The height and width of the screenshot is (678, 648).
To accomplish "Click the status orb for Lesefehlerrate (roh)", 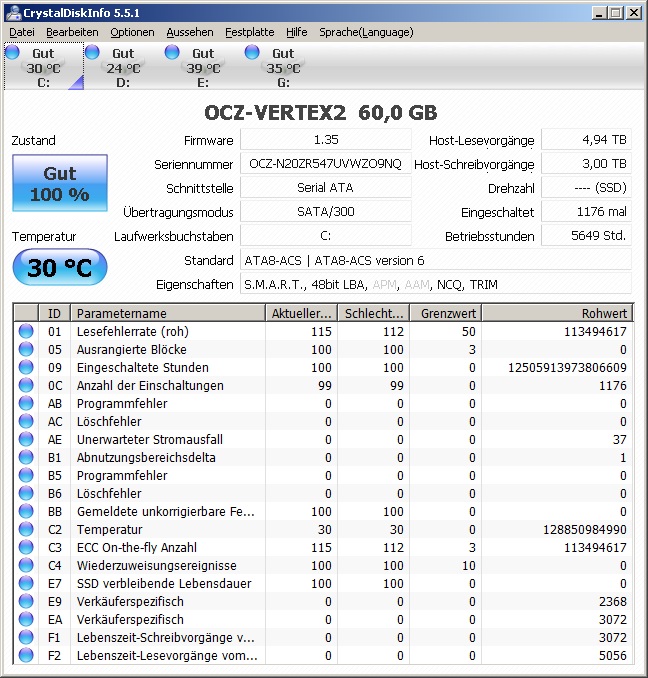I will 26,331.
